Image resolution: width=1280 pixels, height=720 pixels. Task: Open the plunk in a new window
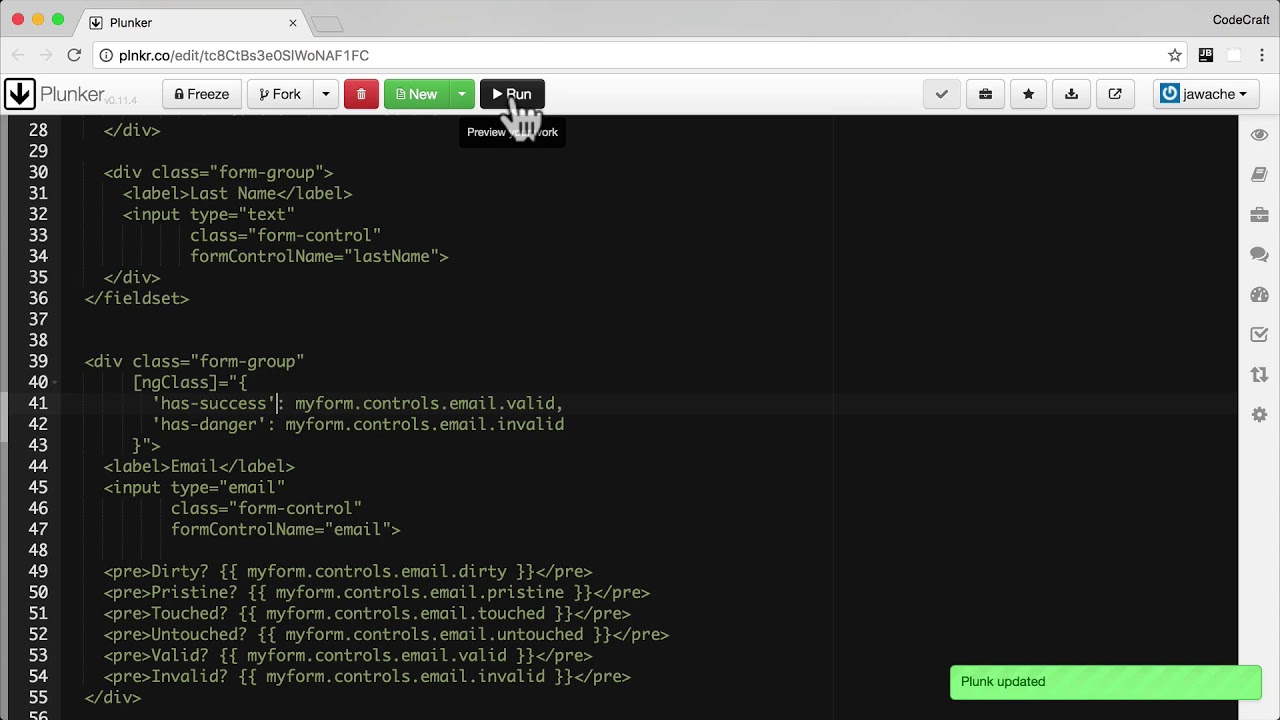[1115, 94]
